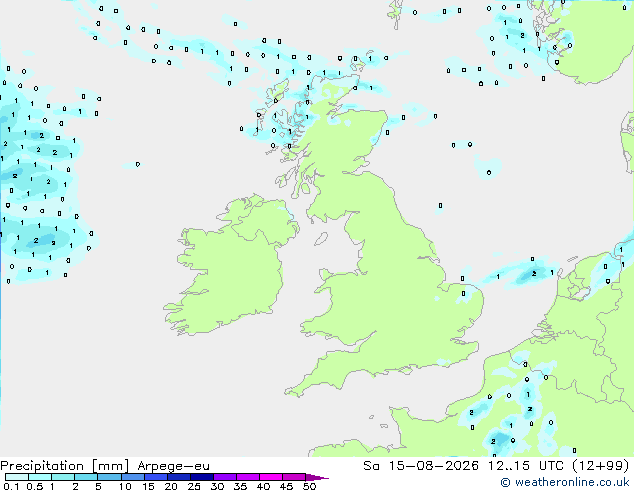Click the 0.1–0.5 mm legend color swatch
The width and height of the screenshot is (634, 490).
coord(17,477)
